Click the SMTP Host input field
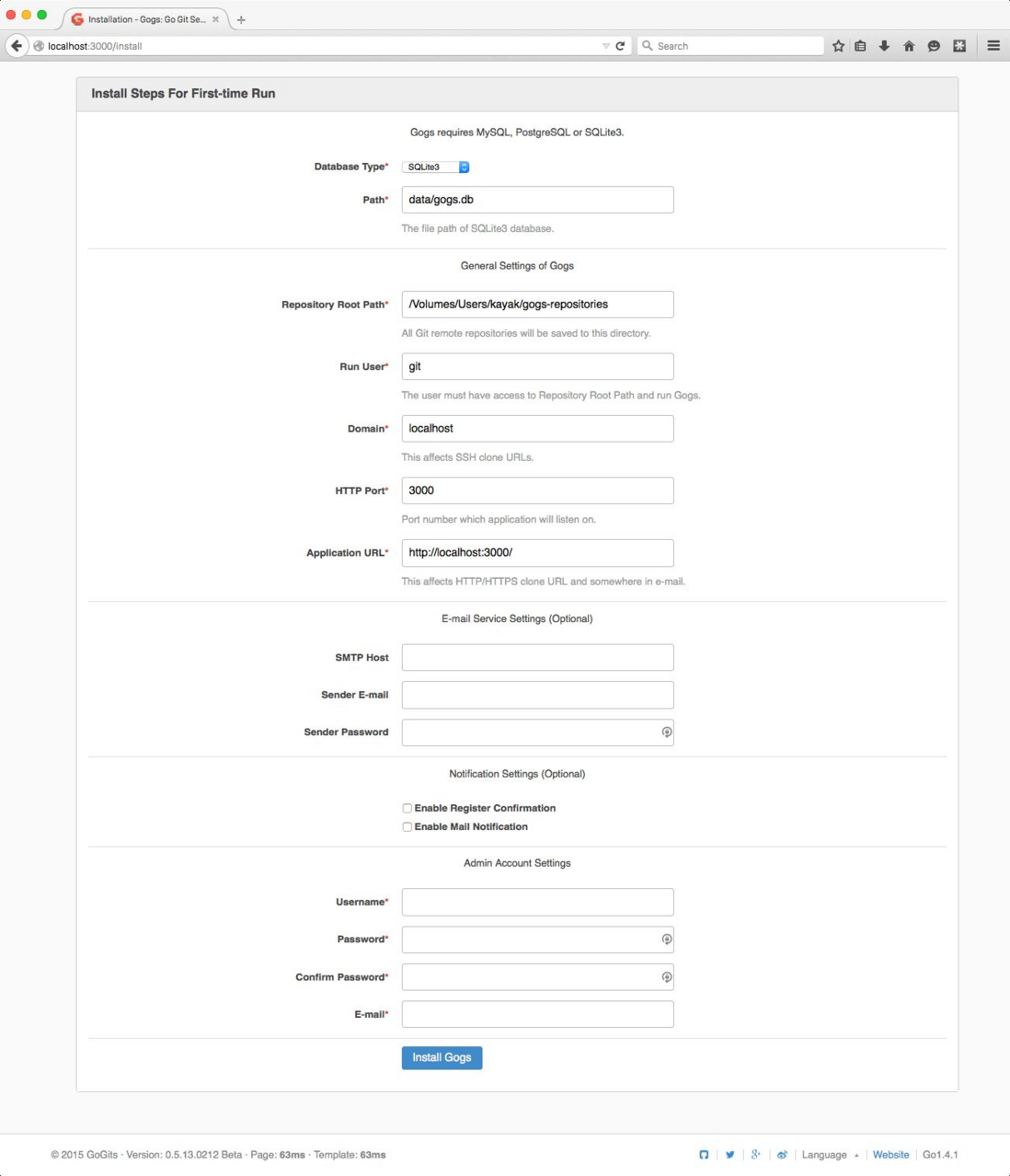 click(x=537, y=657)
